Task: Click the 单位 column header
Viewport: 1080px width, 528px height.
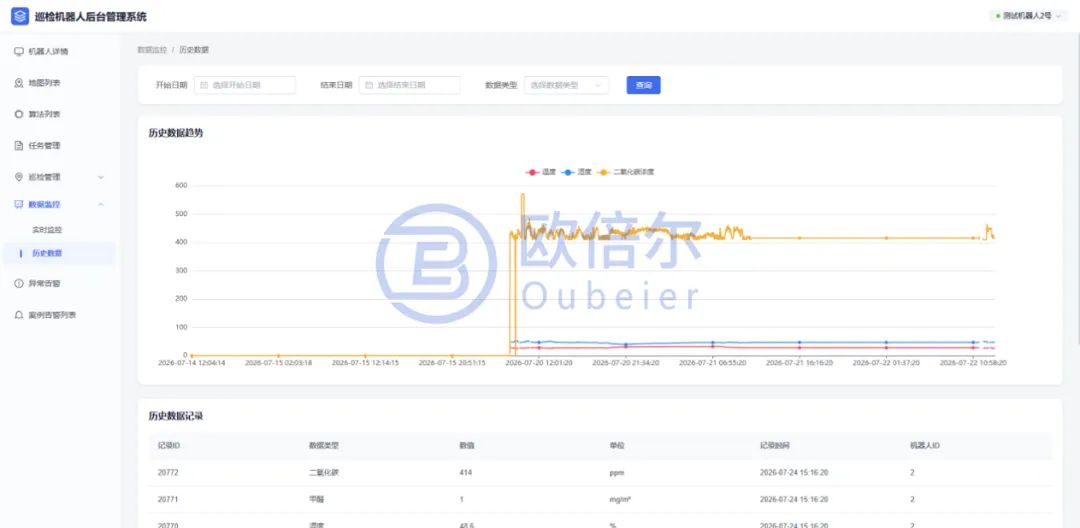Action: [616, 446]
